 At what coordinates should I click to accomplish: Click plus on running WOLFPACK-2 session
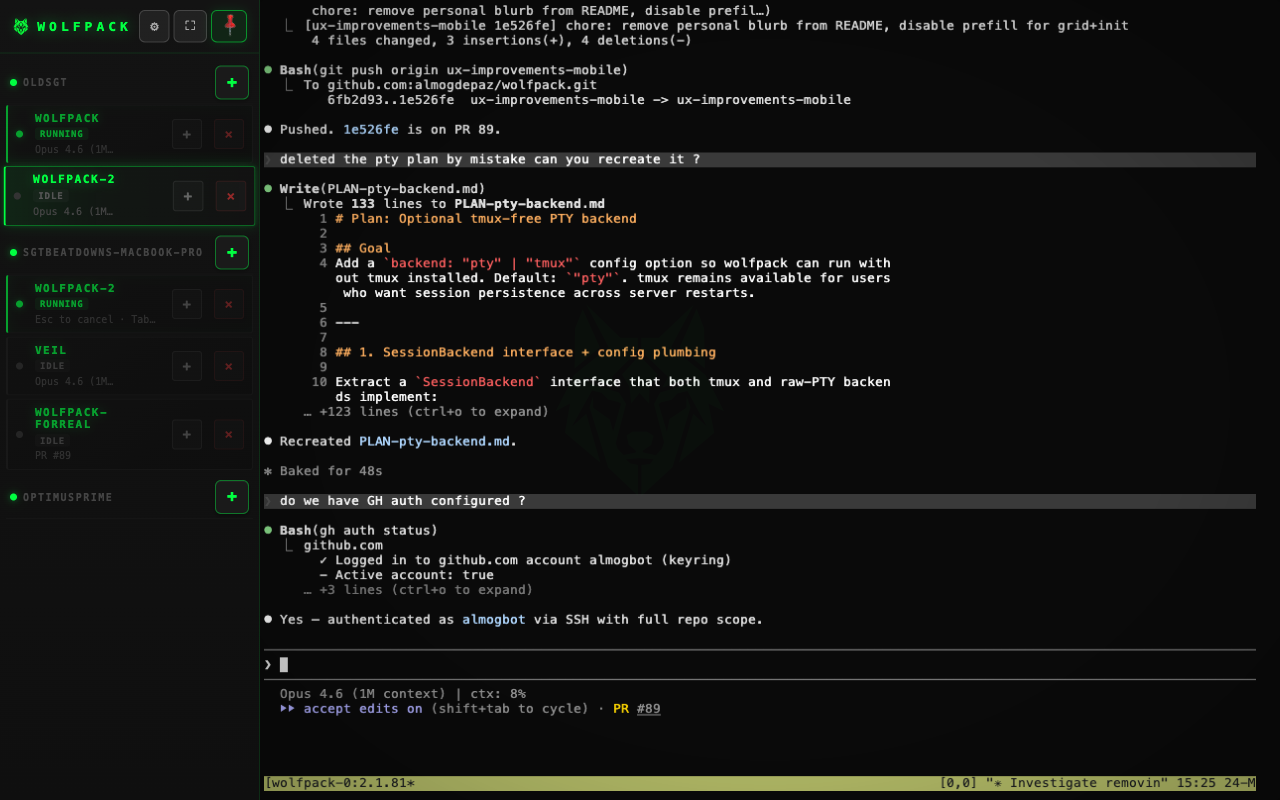click(187, 304)
